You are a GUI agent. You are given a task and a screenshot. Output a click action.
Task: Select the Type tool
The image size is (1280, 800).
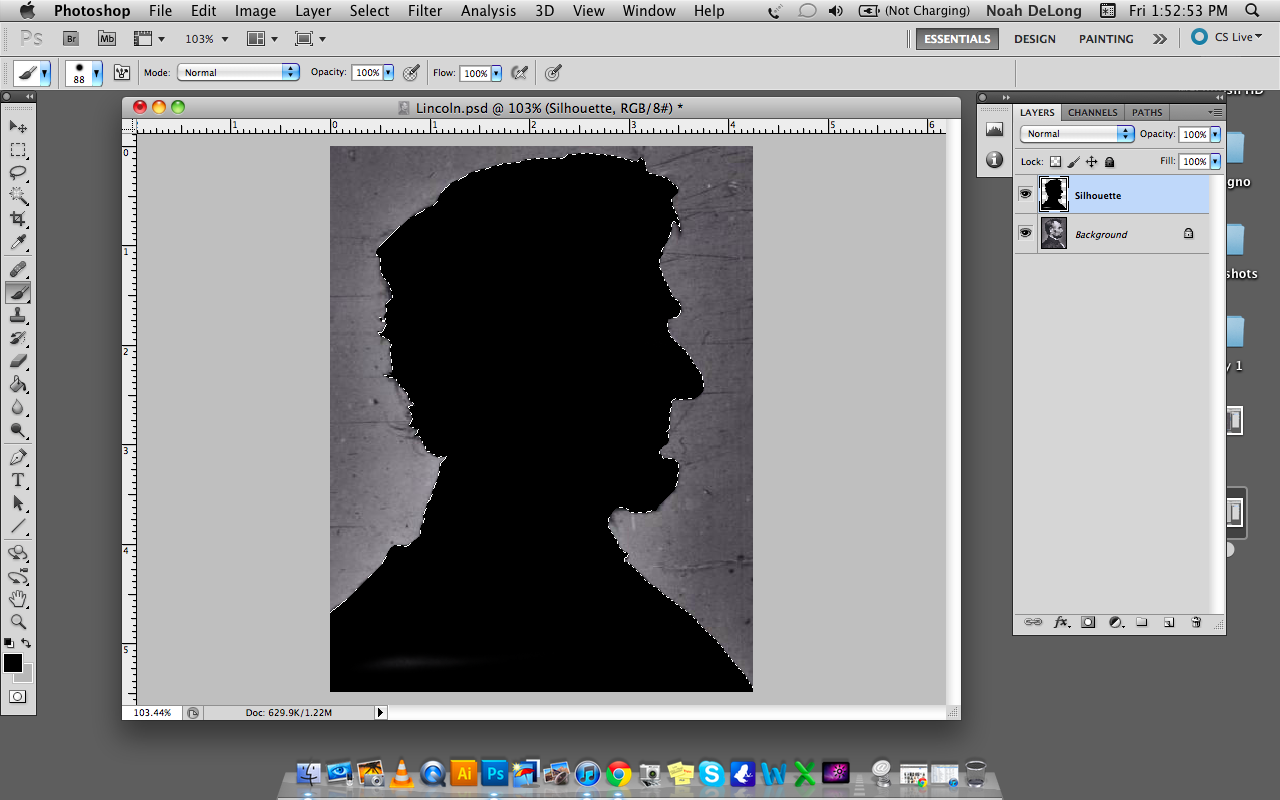point(18,480)
